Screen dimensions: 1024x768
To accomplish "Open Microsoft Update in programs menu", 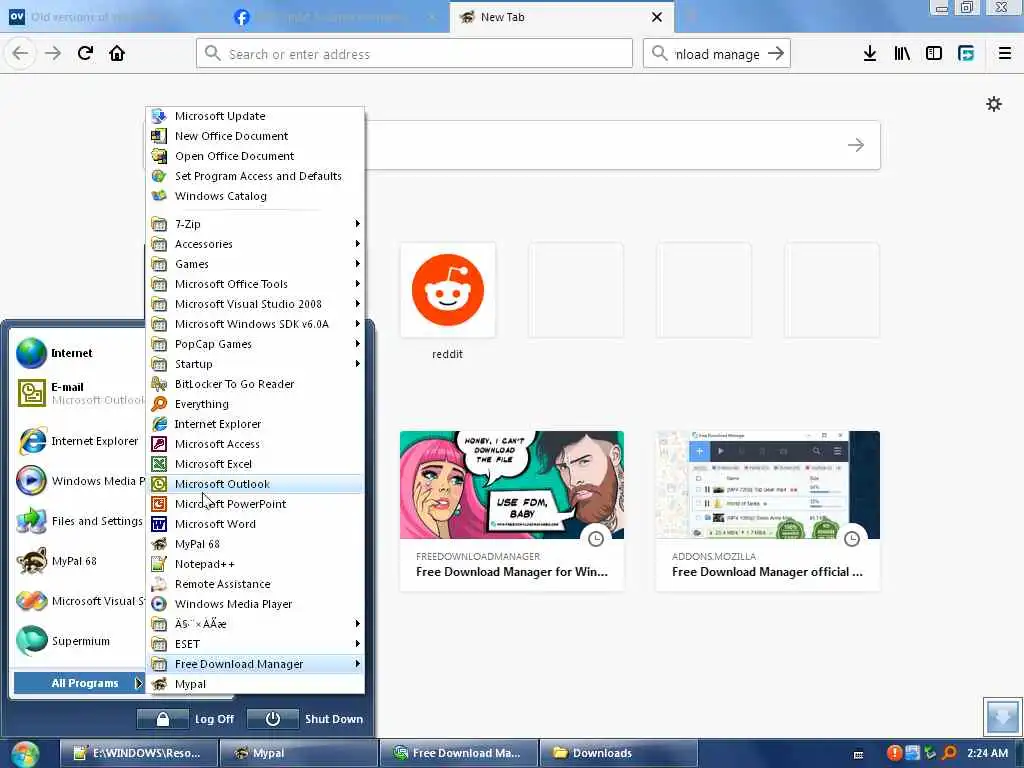I will (x=255, y=116).
